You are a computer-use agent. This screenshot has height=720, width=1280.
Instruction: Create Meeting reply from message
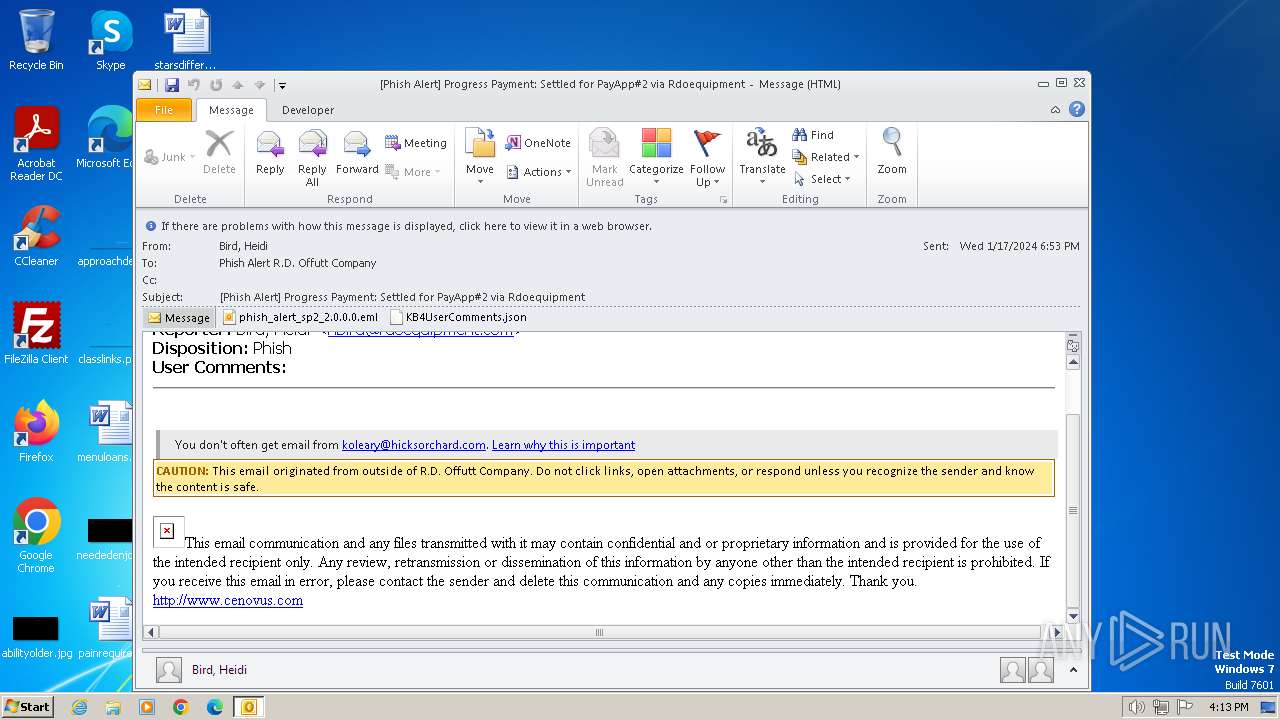click(416, 143)
